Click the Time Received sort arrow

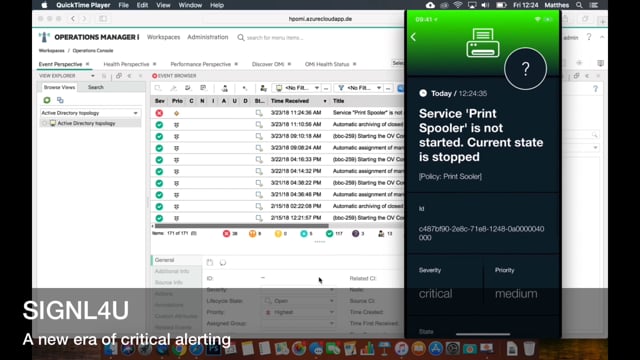325,101
